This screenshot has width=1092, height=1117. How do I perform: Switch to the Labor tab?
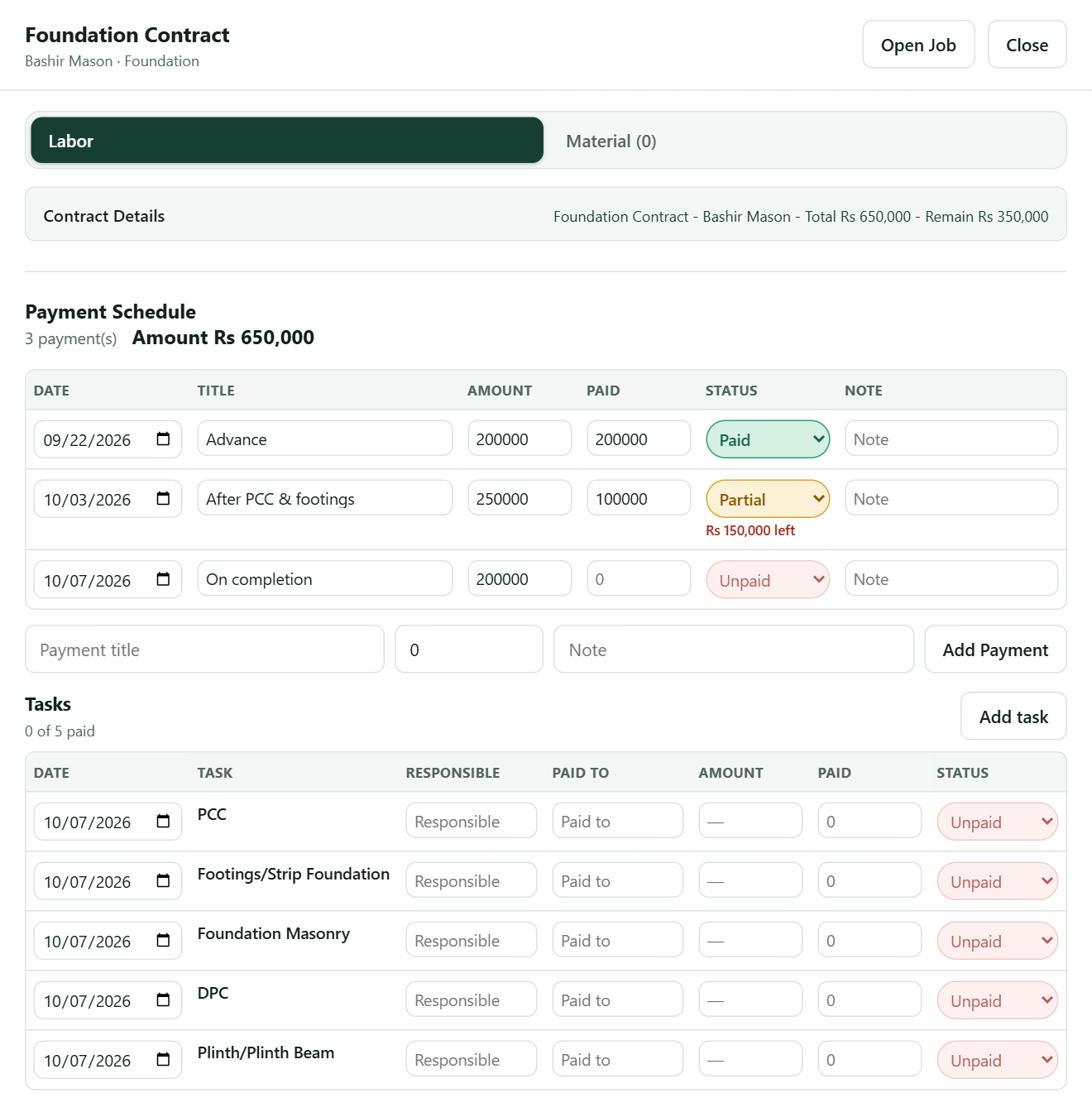pyautogui.click(x=287, y=141)
